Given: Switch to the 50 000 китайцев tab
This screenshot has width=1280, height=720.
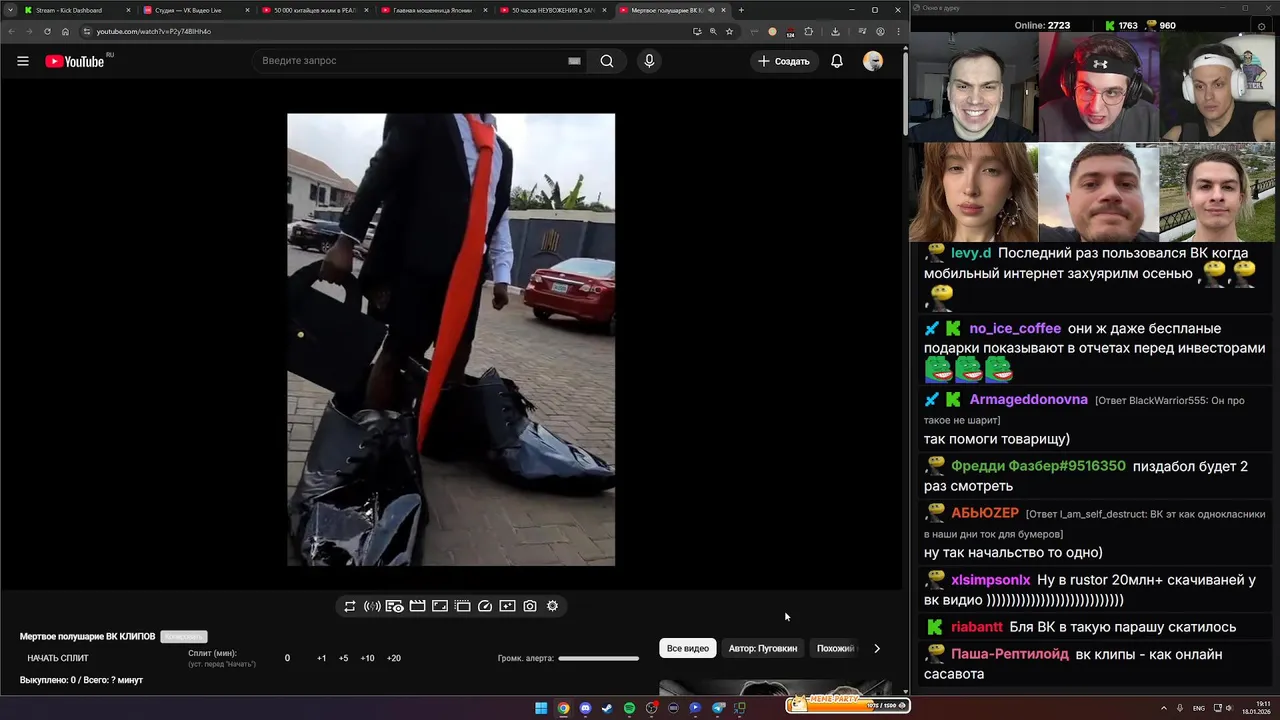Looking at the screenshot, I should (x=314, y=10).
